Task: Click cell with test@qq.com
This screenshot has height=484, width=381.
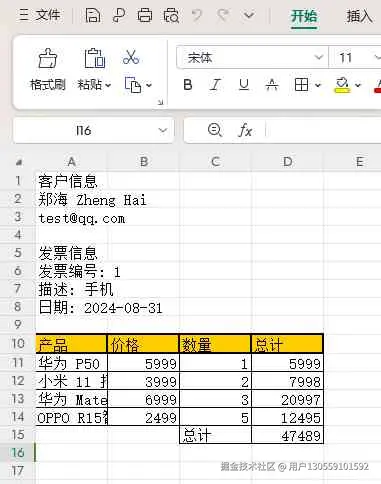Action: (x=71, y=217)
